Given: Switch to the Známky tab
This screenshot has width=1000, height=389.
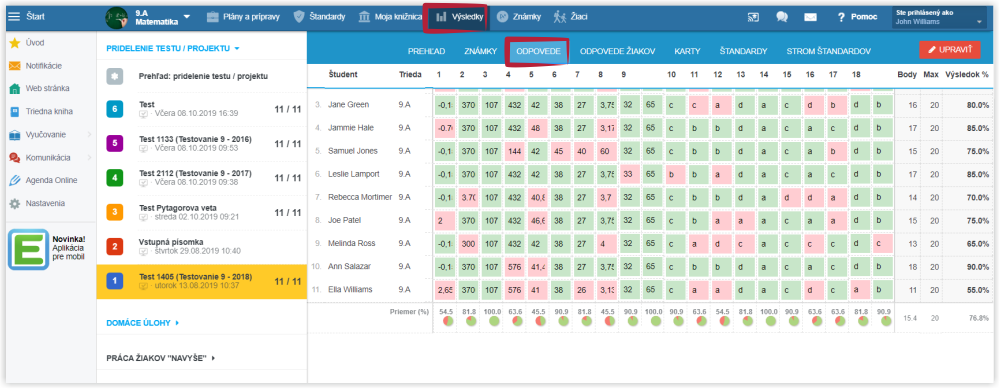Looking at the screenshot, I should click(480, 52).
